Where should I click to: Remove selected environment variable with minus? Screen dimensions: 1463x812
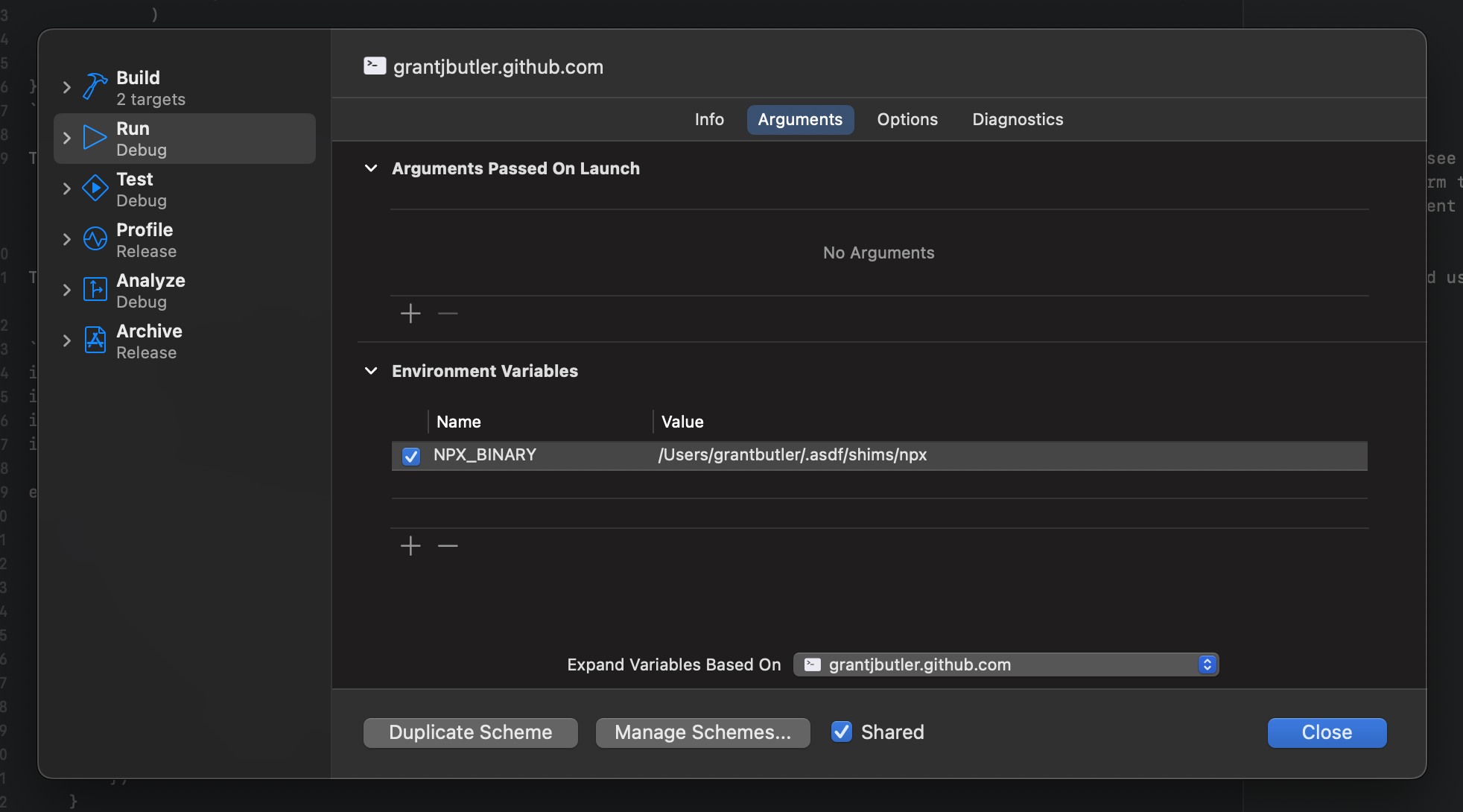pos(448,546)
